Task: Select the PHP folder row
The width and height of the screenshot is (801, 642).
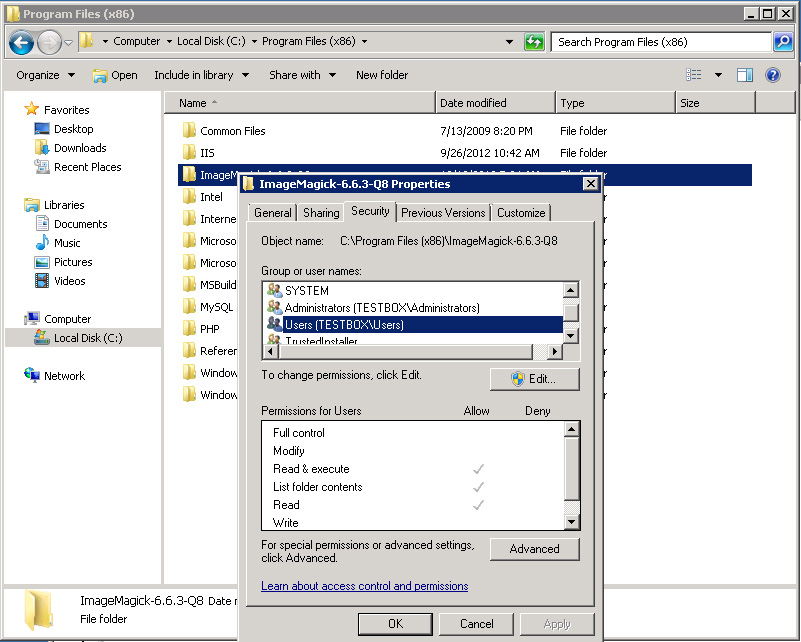Action: (x=208, y=329)
